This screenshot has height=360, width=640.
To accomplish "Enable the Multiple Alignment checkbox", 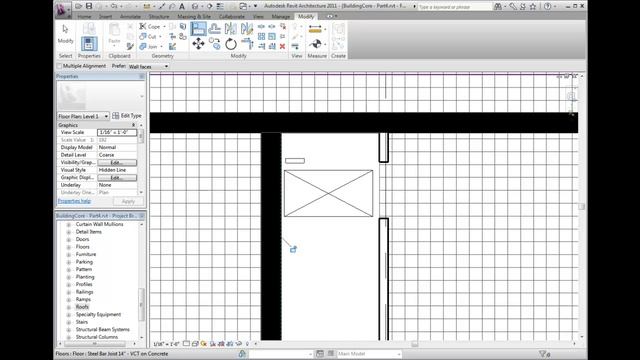I will click(60, 66).
